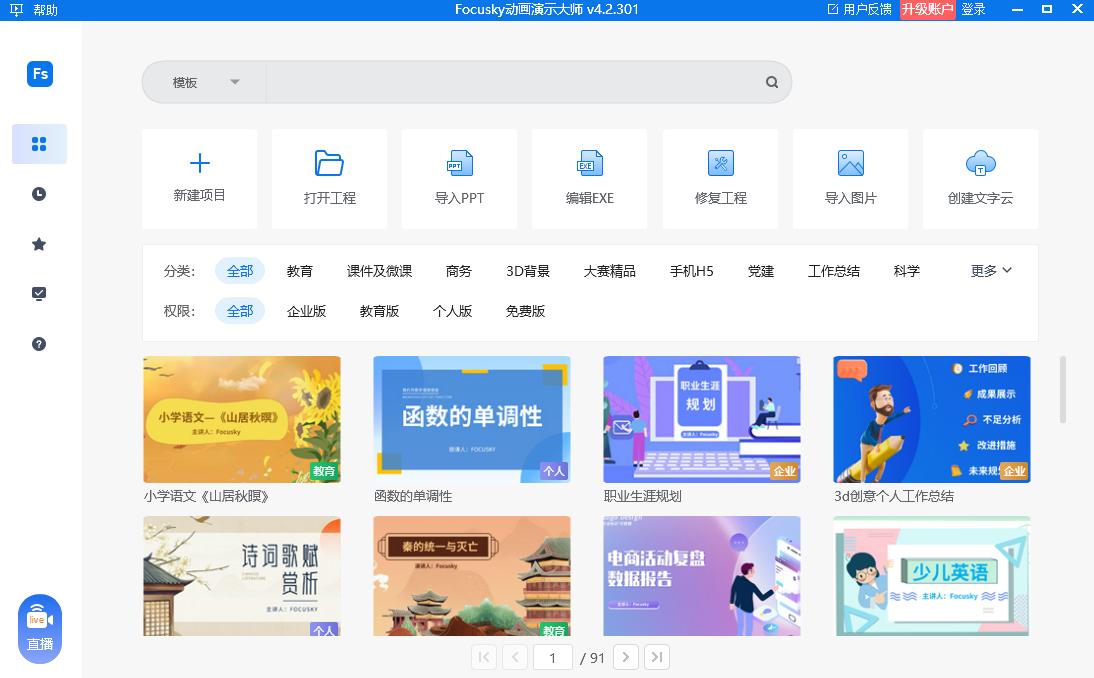The width and height of the screenshot is (1094, 678).
Task: Select the 免费版 permission filter
Action: click(527, 311)
